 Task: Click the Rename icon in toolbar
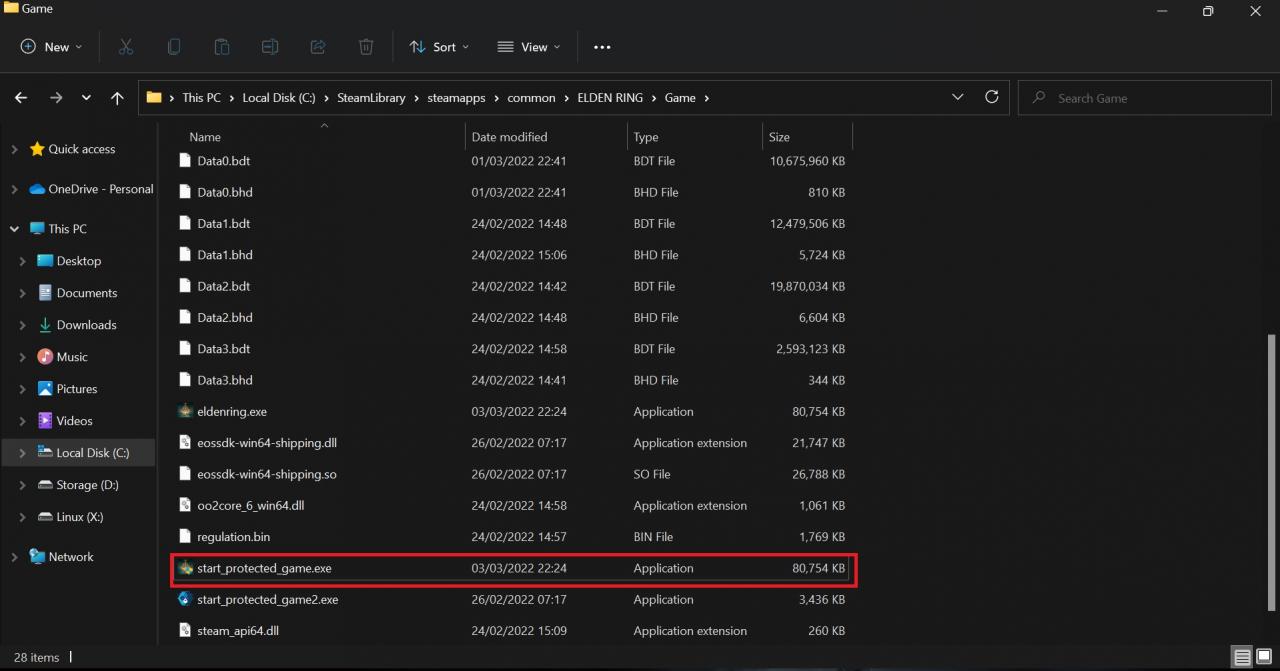(x=270, y=47)
